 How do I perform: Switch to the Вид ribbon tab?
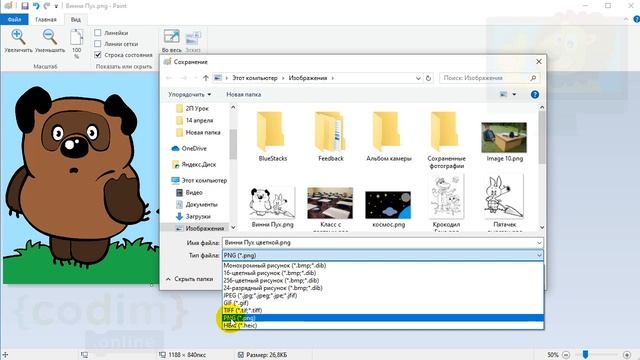coord(76,20)
